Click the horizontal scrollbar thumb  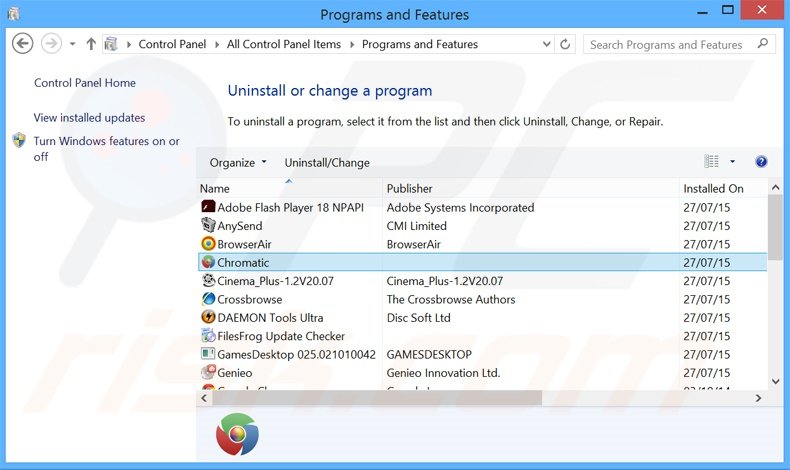[x=377, y=398]
